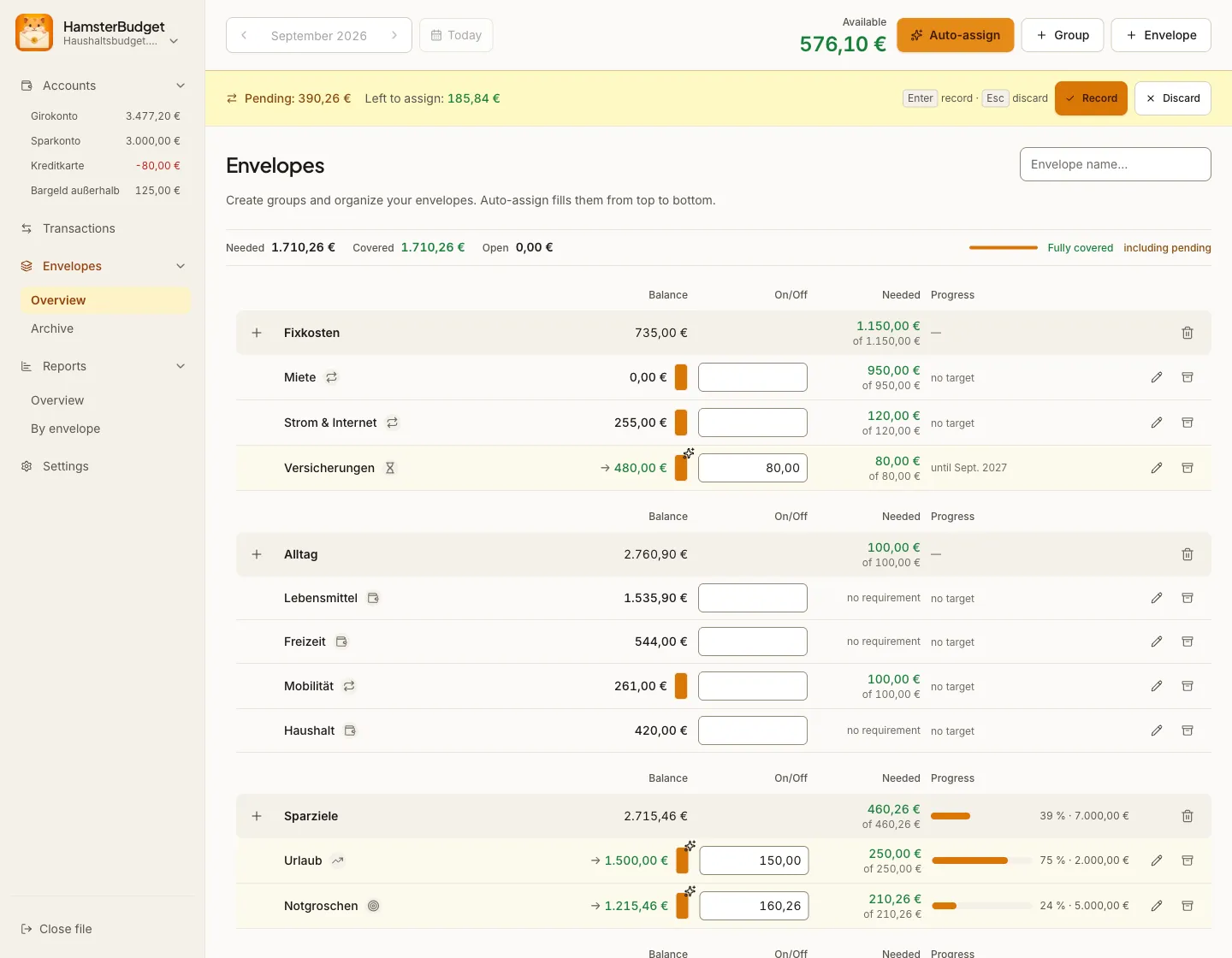
Task: Add an envelope with Fixkosten's plus icon
Action: click(x=257, y=333)
